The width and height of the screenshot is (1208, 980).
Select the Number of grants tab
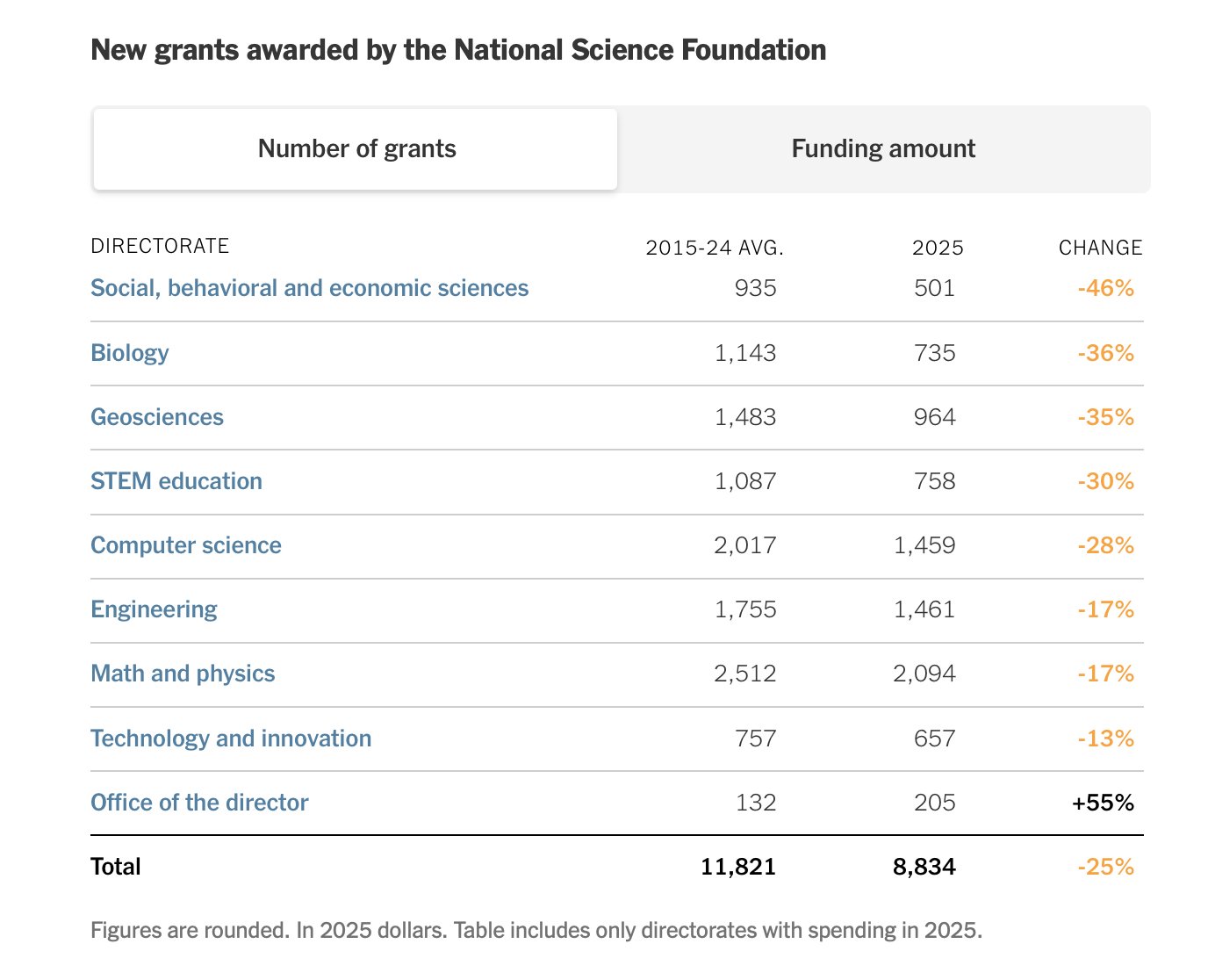click(356, 148)
